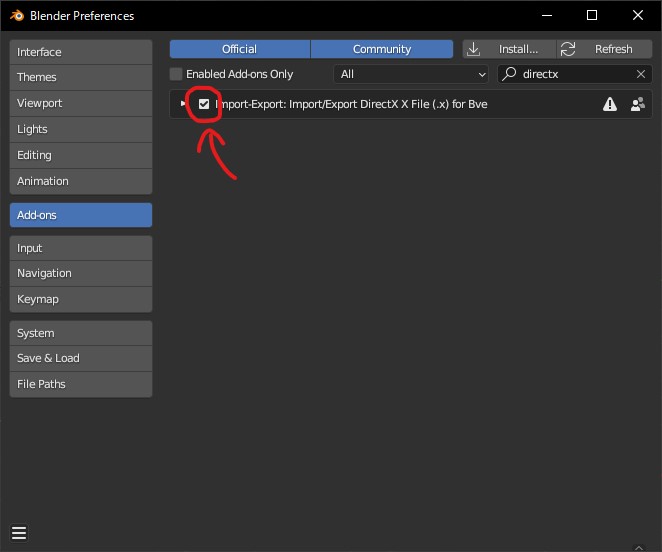Open the hamburger preferences menu
The image size is (662, 552).
point(19,533)
